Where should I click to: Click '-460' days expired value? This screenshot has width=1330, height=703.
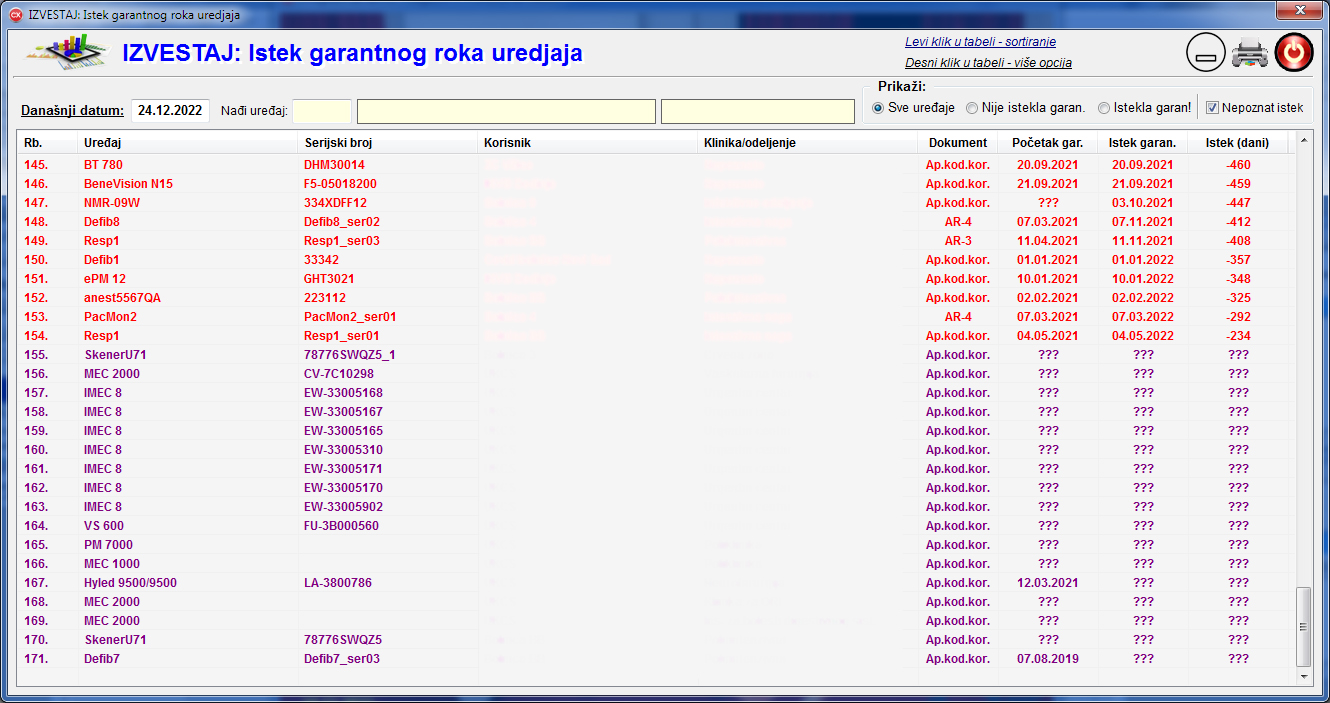pyautogui.click(x=1238, y=165)
